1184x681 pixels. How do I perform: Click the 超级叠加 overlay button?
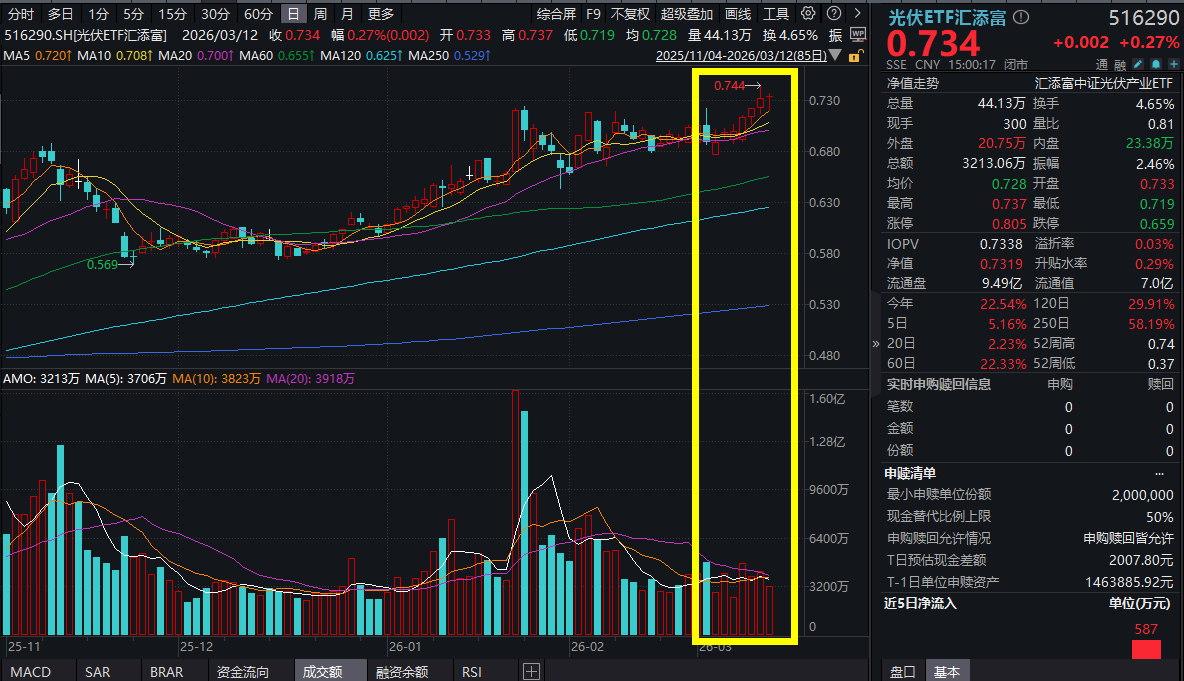pos(687,14)
